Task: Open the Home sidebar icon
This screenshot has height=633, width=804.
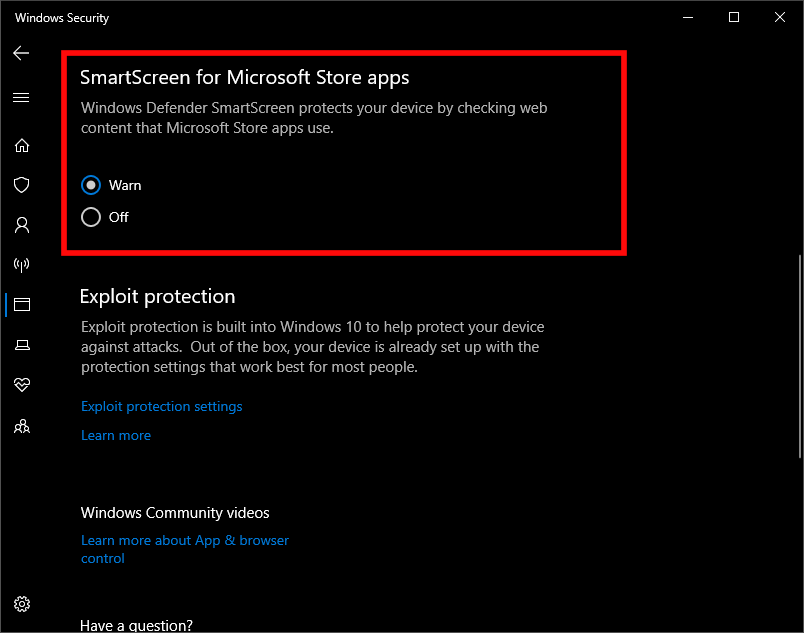Action: click(21, 145)
